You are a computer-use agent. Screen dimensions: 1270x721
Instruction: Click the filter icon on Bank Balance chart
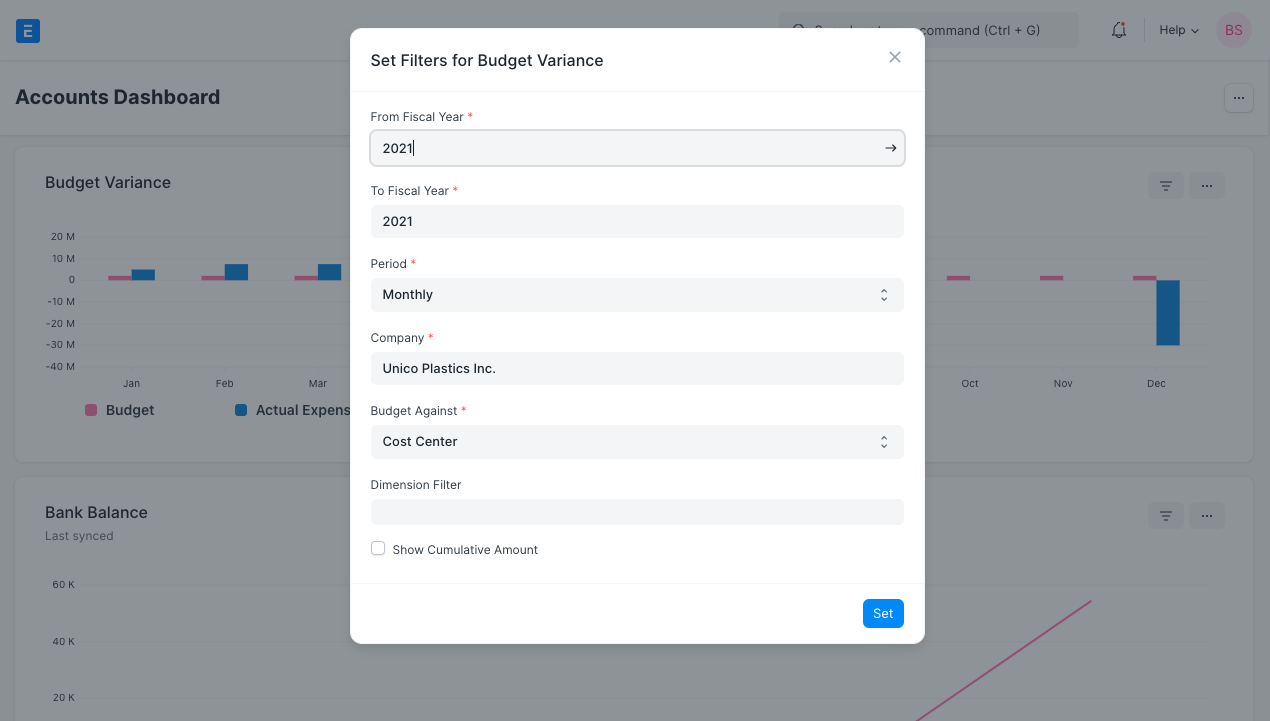coord(1165,515)
